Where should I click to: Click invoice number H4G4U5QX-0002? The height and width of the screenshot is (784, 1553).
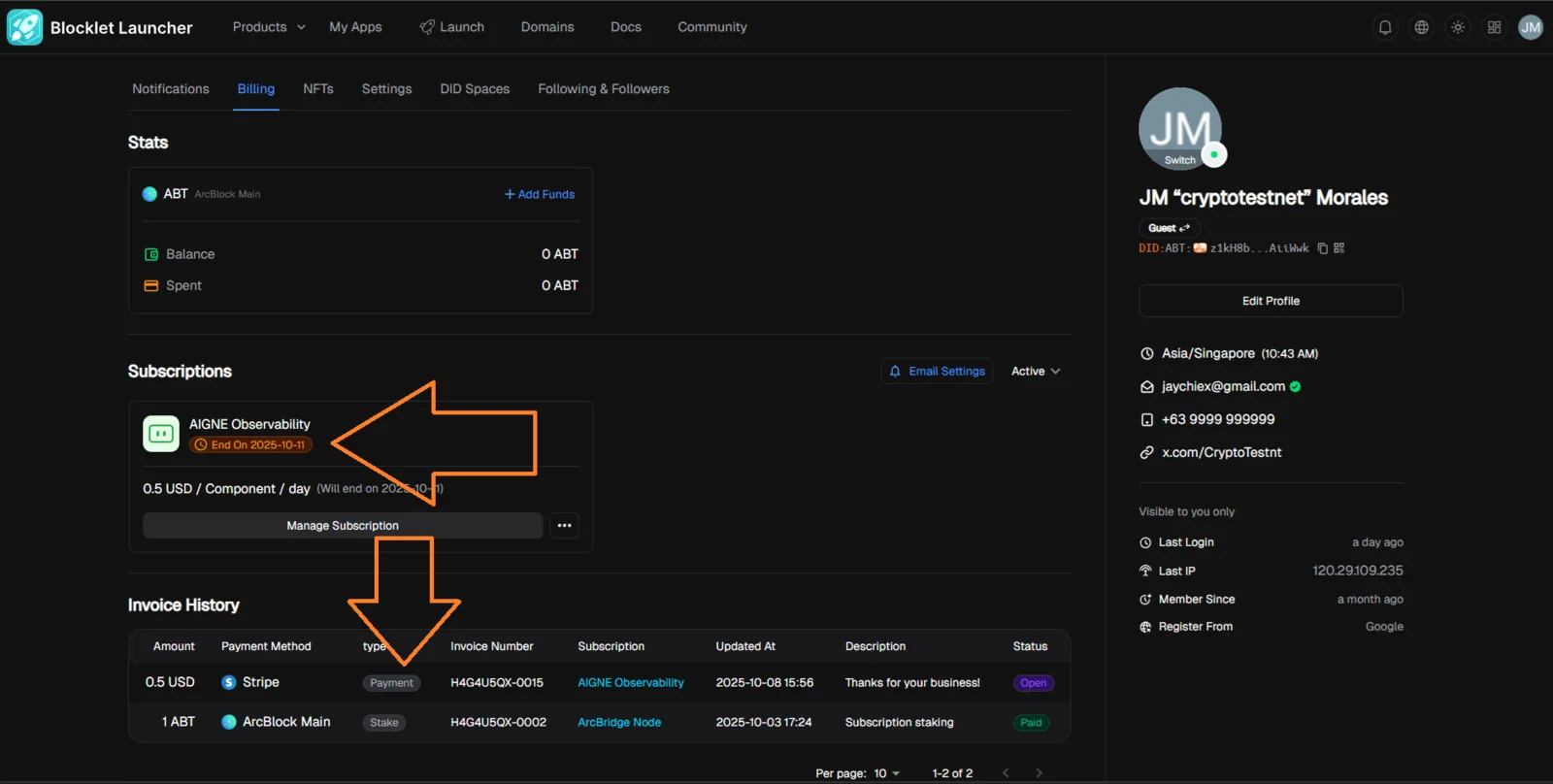point(499,723)
